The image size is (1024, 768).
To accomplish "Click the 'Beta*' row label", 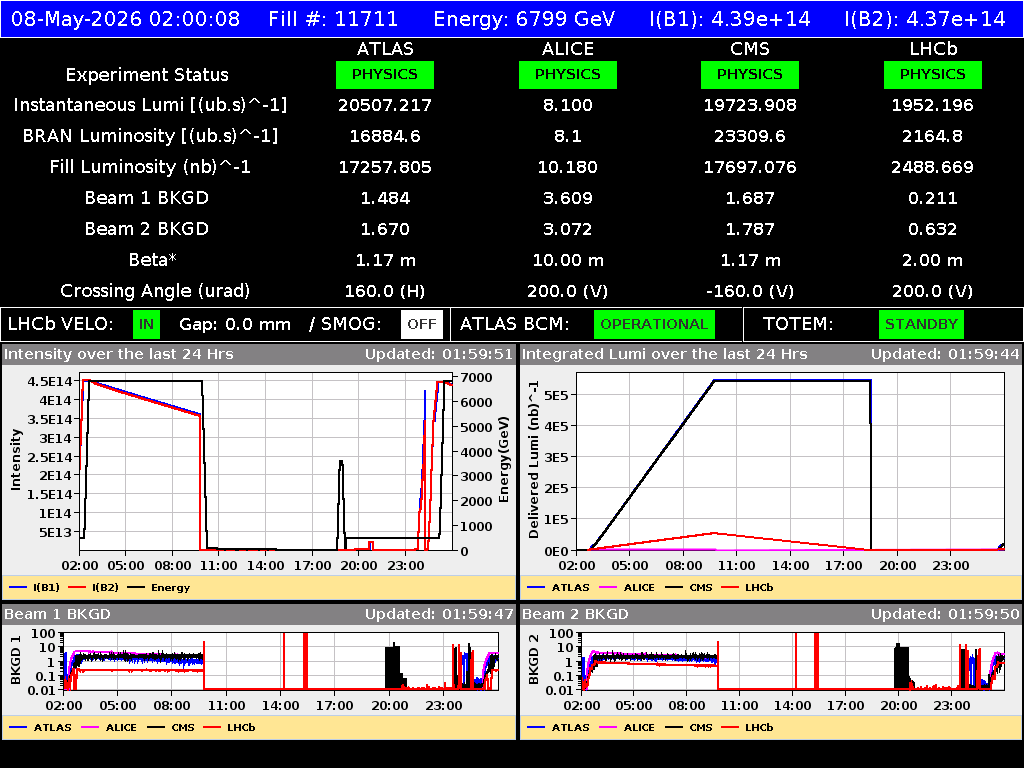I will coord(153,260).
